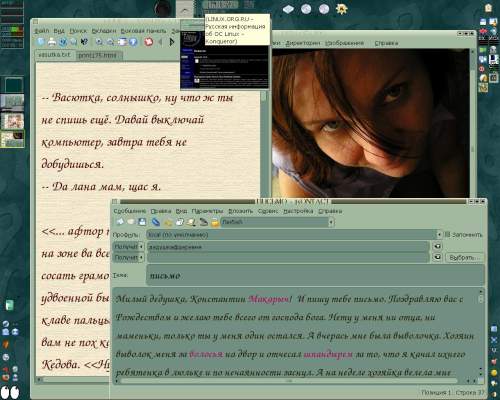
Task: Toggle the Запомнить checkbox
Action: point(447,235)
